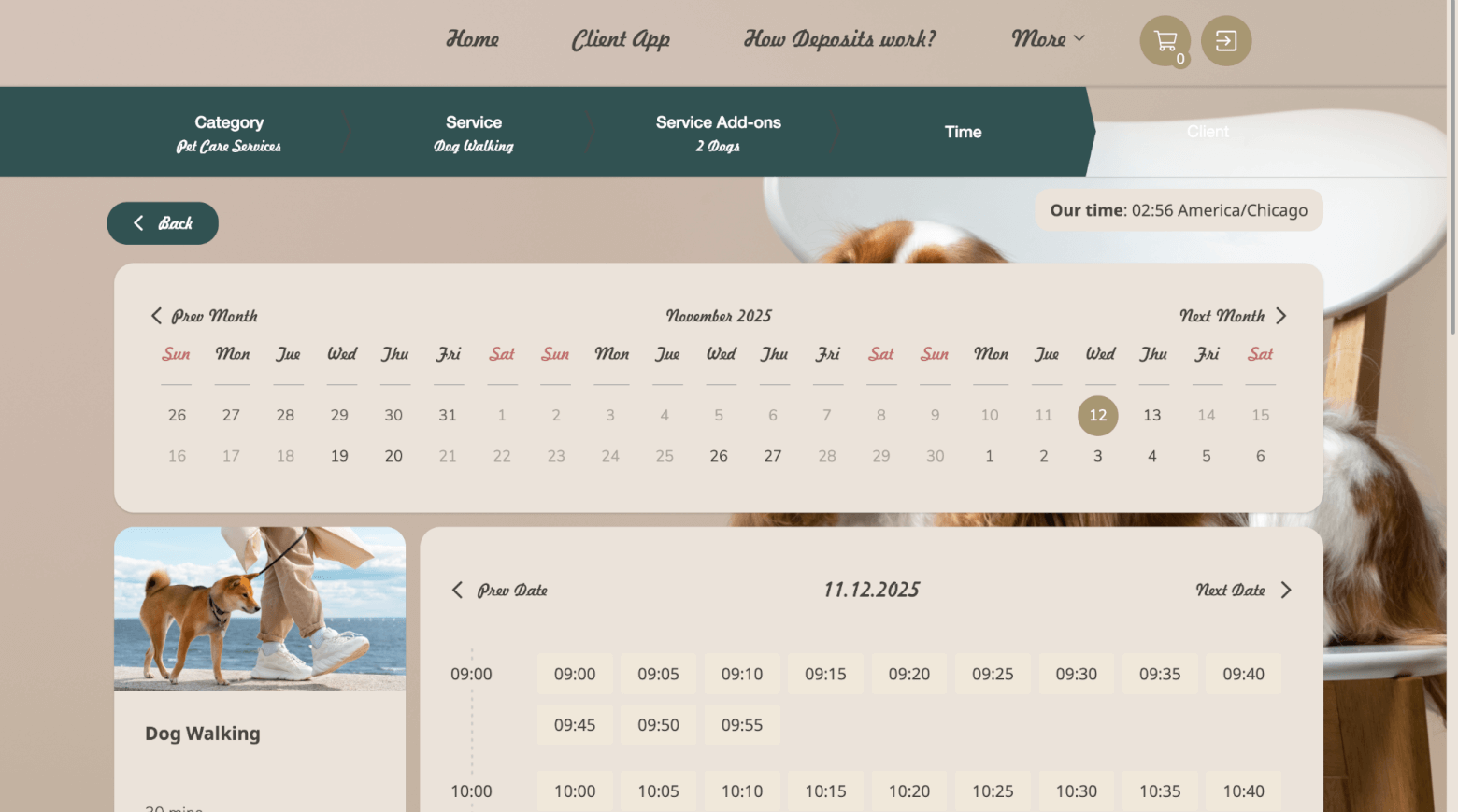The width and height of the screenshot is (1458, 812).
Task: Click the Prev Date arrow
Action: click(x=457, y=590)
